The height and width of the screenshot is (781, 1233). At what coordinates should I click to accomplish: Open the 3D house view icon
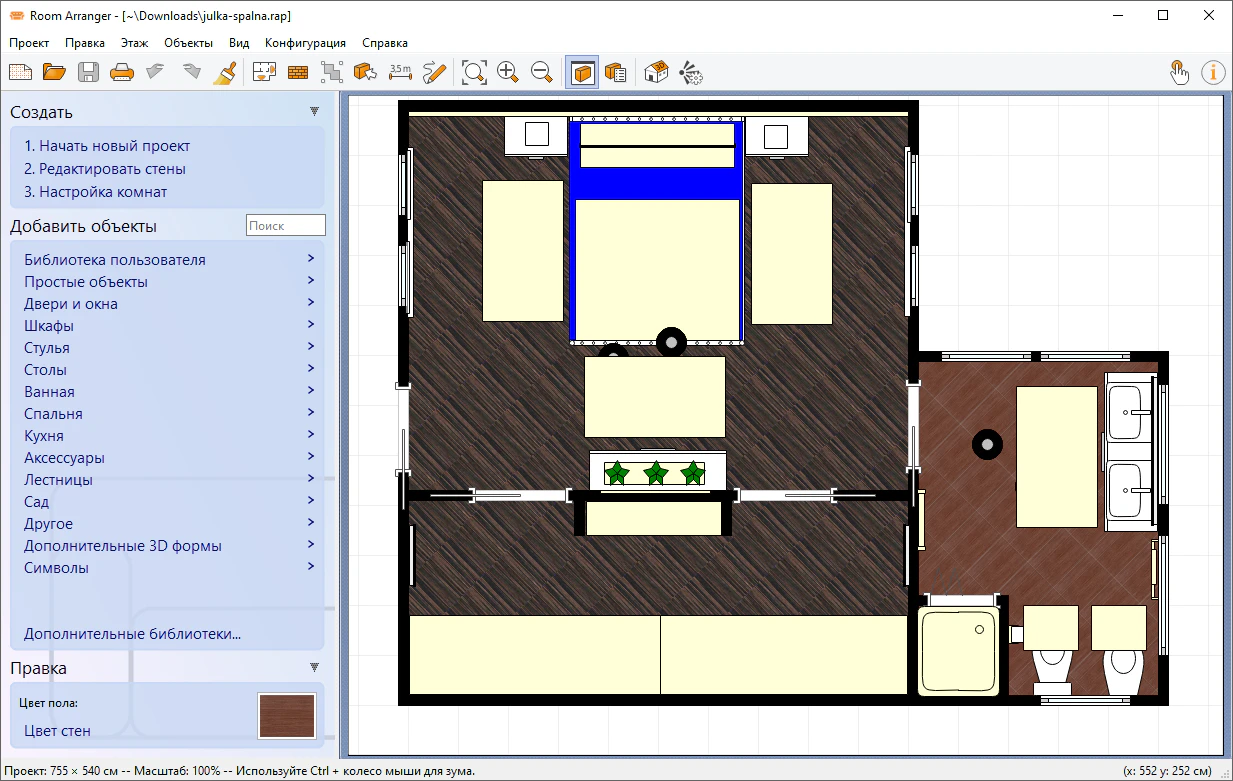tap(656, 72)
